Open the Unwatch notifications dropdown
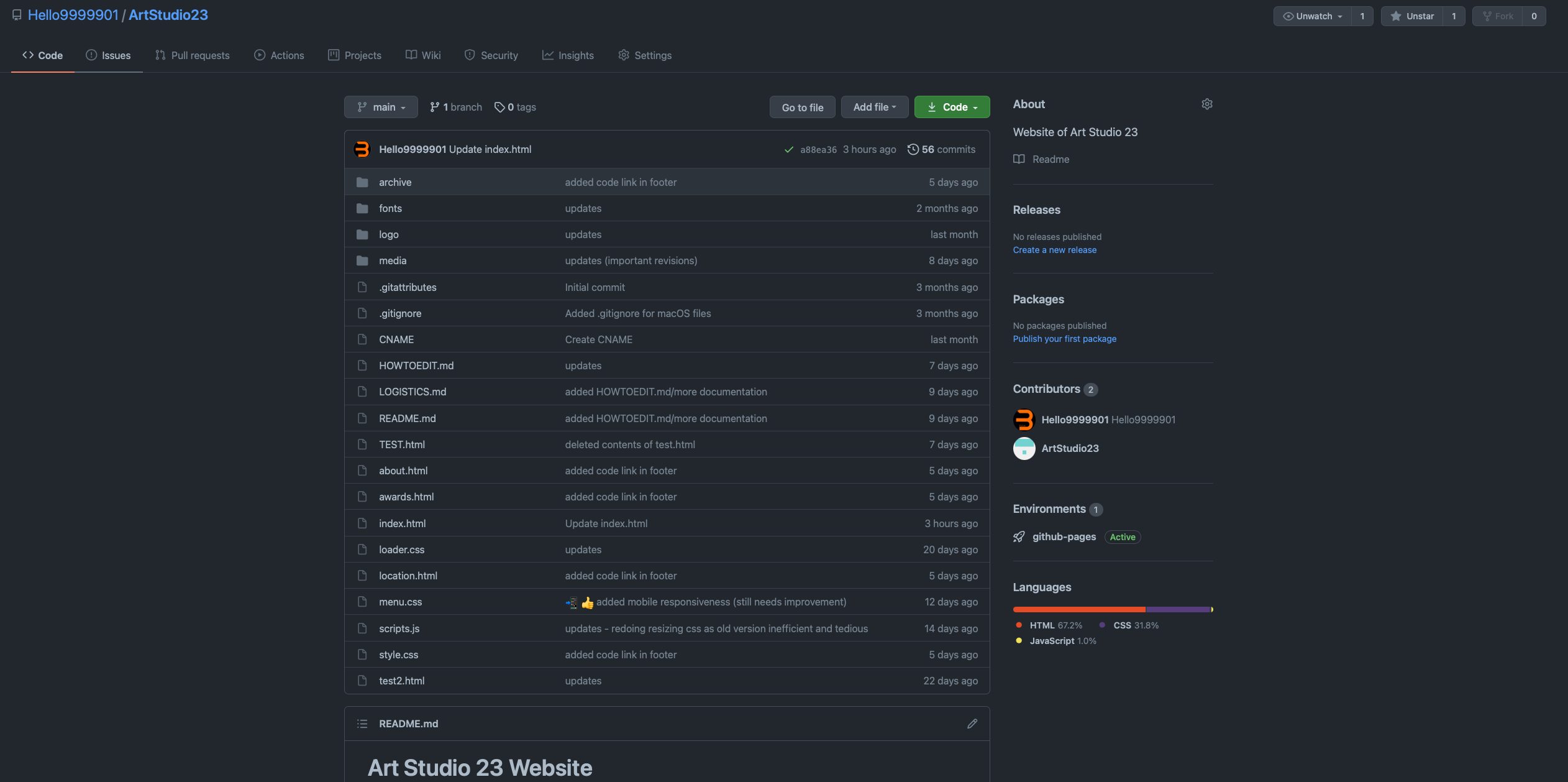The width and height of the screenshot is (1568, 782). coord(1312,16)
